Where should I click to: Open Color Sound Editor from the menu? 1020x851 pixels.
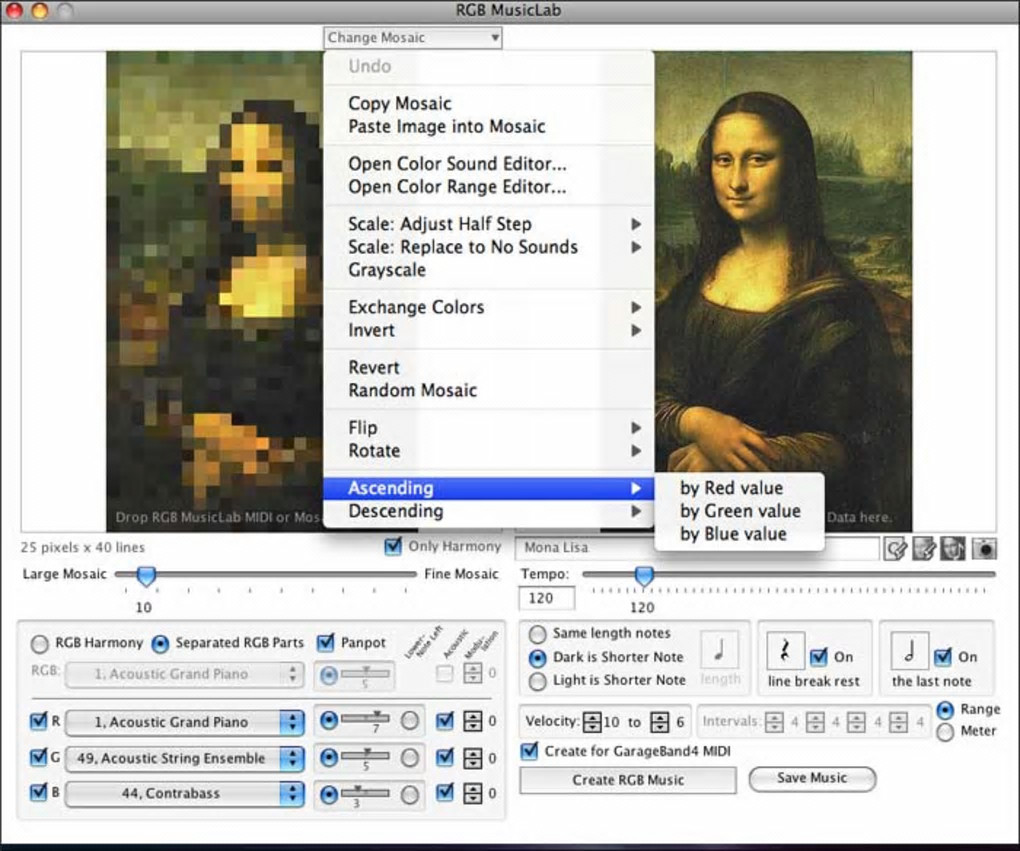(489, 164)
